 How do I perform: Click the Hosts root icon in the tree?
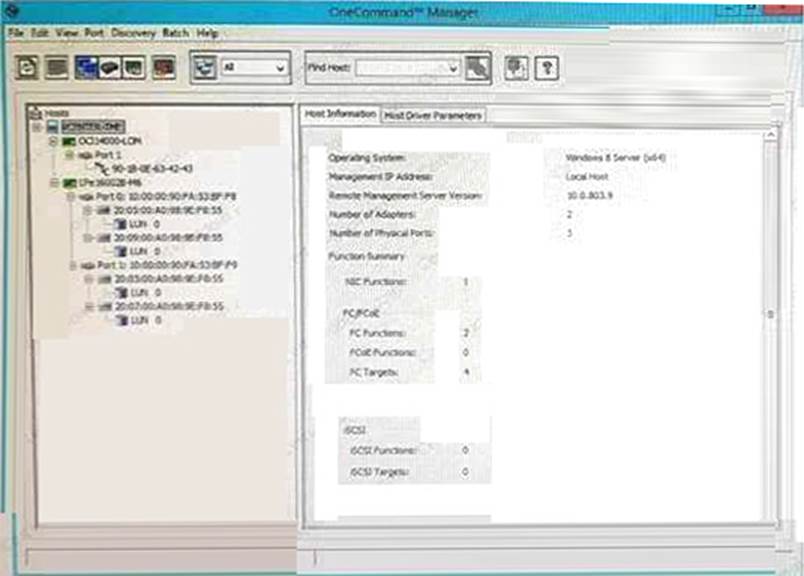point(35,112)
